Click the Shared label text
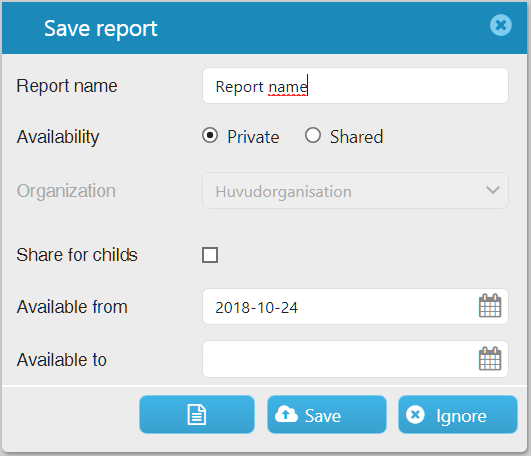 pos(357,137)
